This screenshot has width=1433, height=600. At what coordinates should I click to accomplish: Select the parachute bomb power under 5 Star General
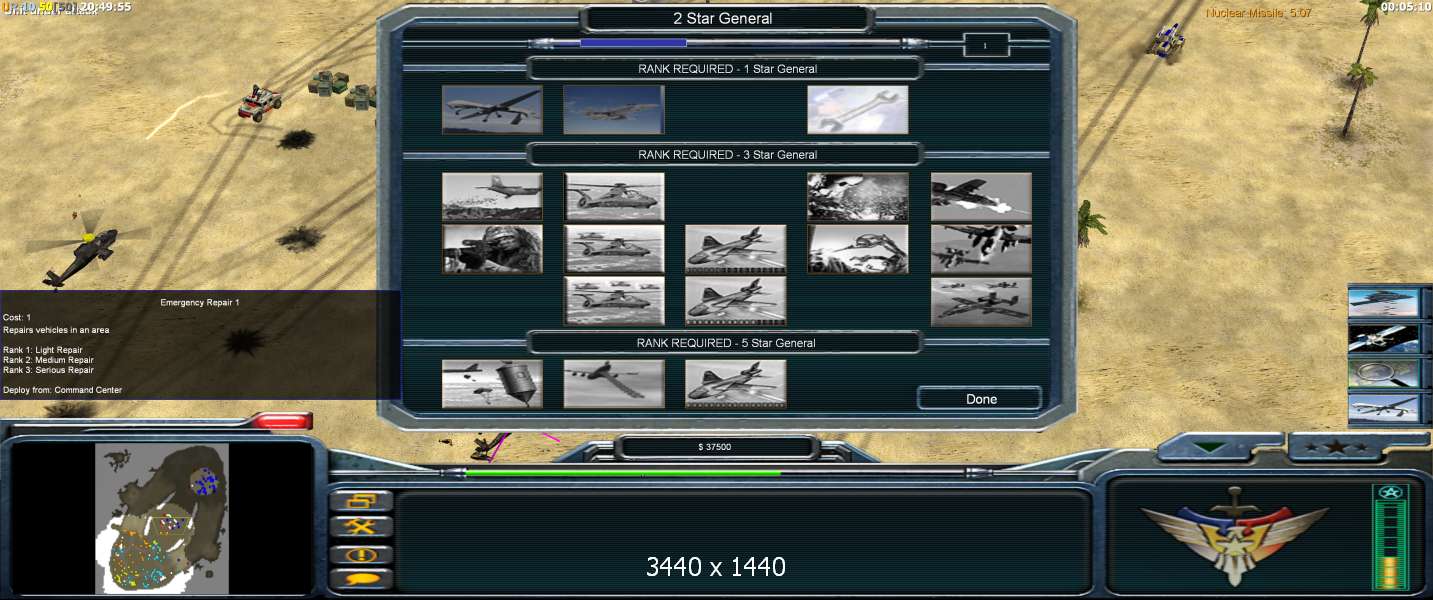(492, 384)
